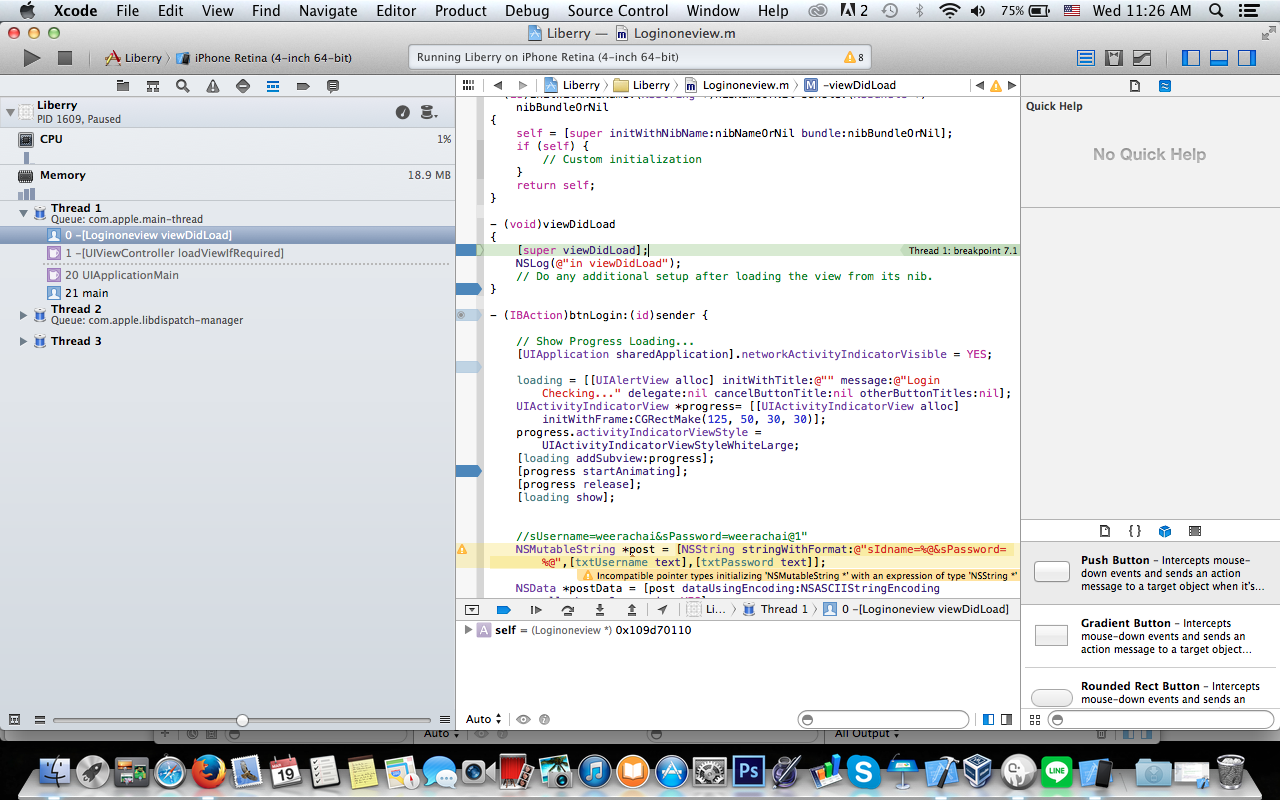Open the Test navigator diamond icon
The image size is (1280, 800).
(243, 86)
